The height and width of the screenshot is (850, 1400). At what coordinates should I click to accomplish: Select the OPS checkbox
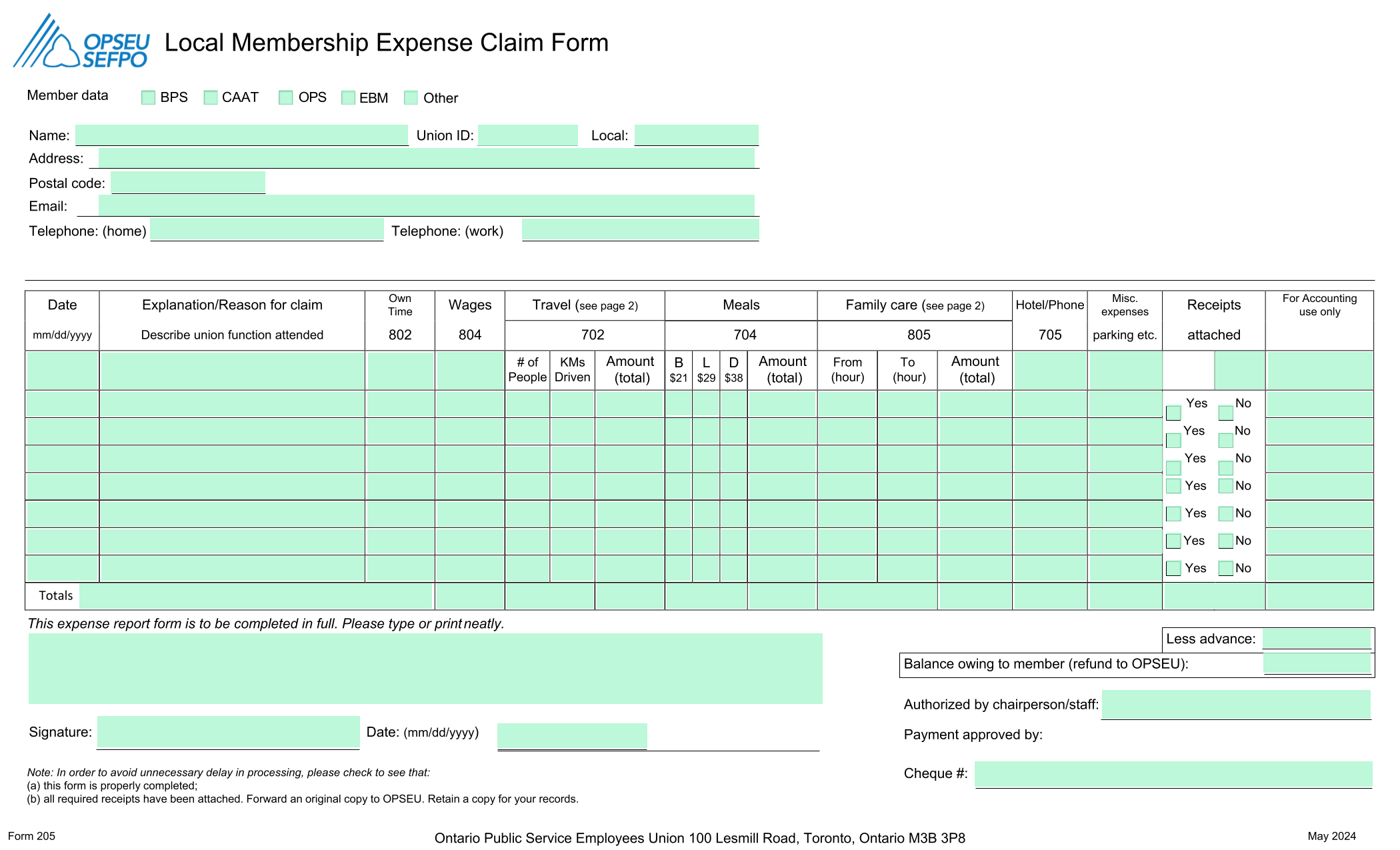286,98
